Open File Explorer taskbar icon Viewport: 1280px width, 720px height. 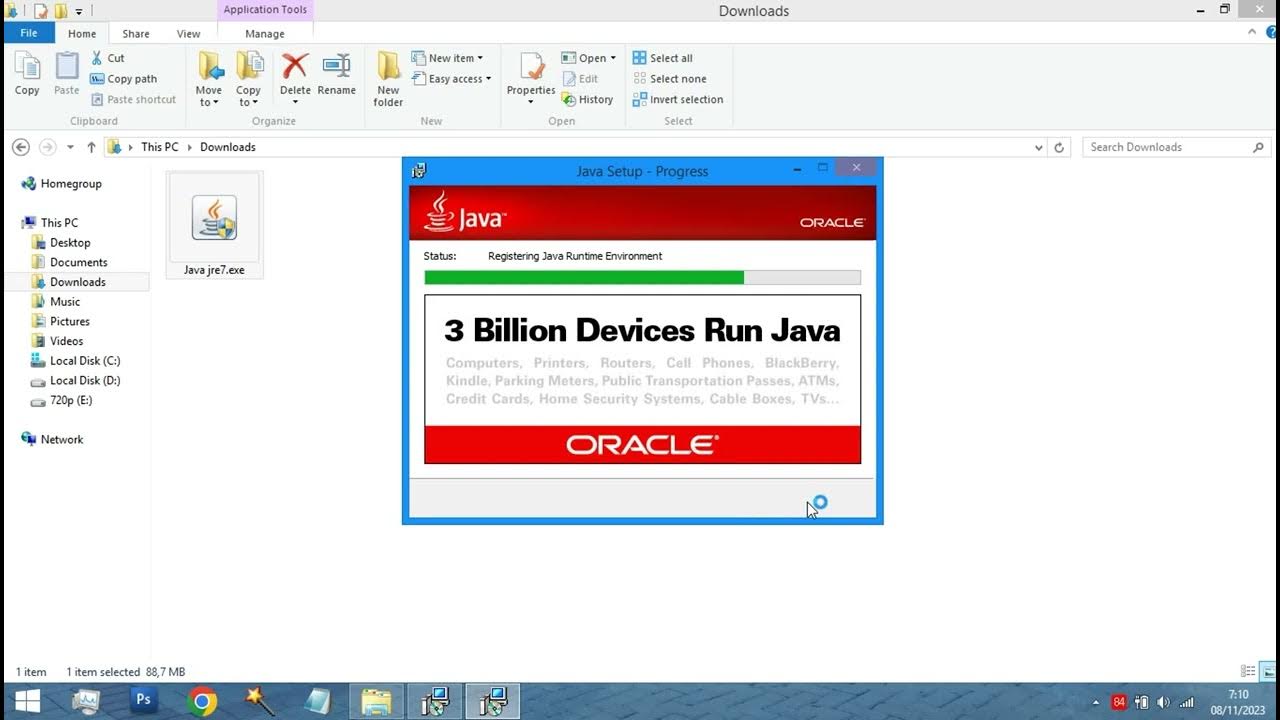pyautogui.click(x=376, y=701)
